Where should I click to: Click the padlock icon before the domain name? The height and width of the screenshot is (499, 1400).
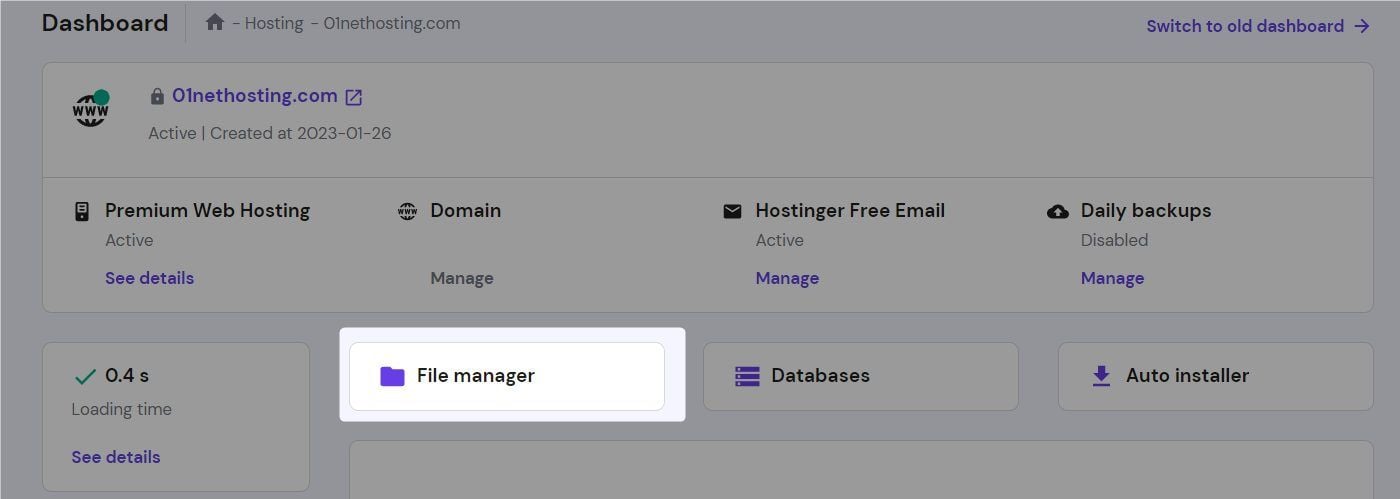pyautogui.click(x=157, y=97)
